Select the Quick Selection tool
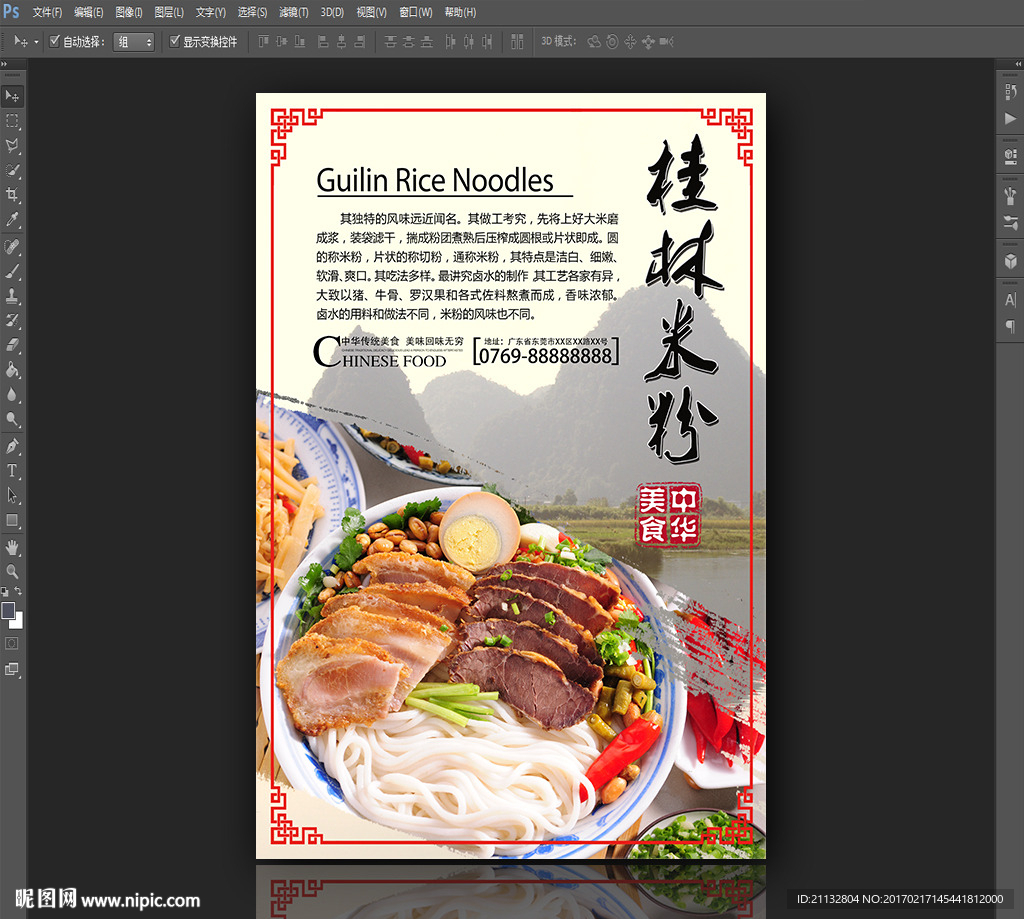Image resolution: width=1024 pixels, height=919 pixels. [12, 170]
